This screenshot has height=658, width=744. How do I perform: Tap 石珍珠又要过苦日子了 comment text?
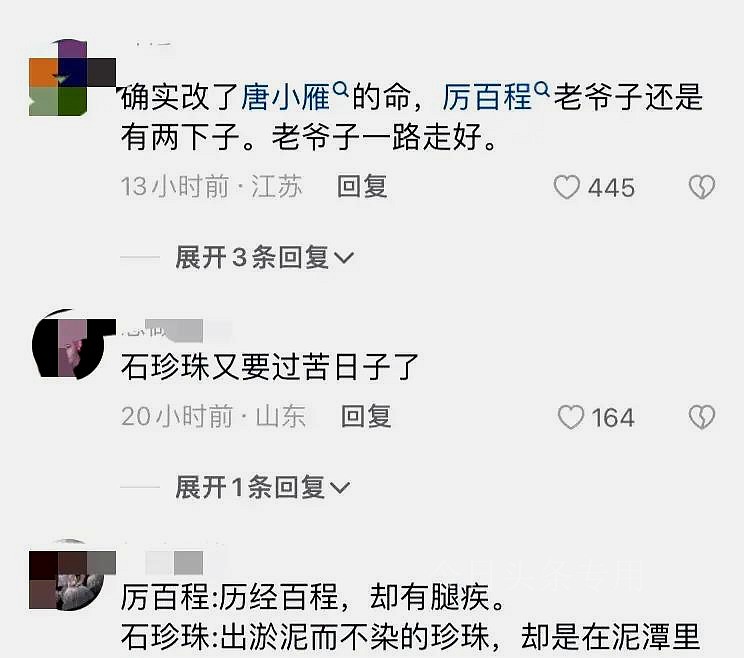pyautogui.click(x=270, y=367)
